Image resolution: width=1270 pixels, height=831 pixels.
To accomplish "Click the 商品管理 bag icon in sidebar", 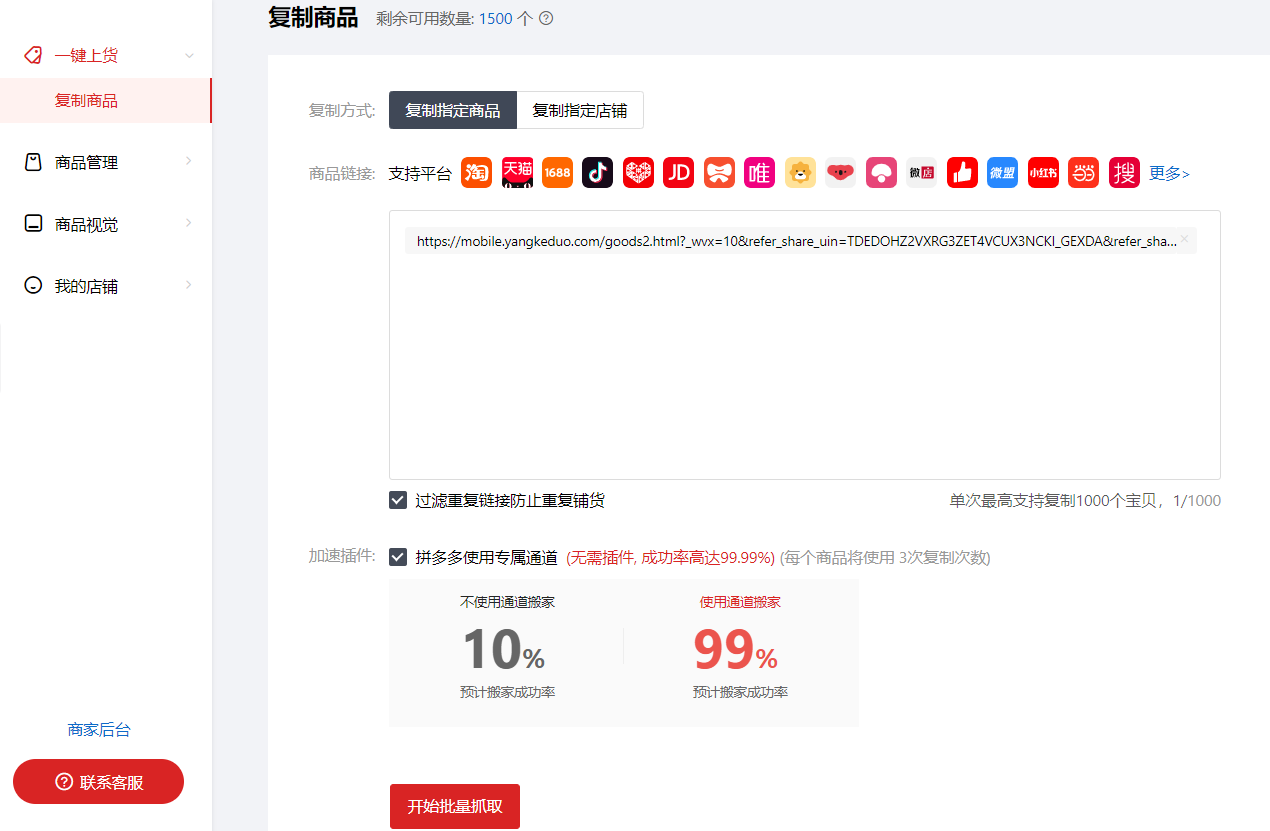I will click(x=33, y=162).
